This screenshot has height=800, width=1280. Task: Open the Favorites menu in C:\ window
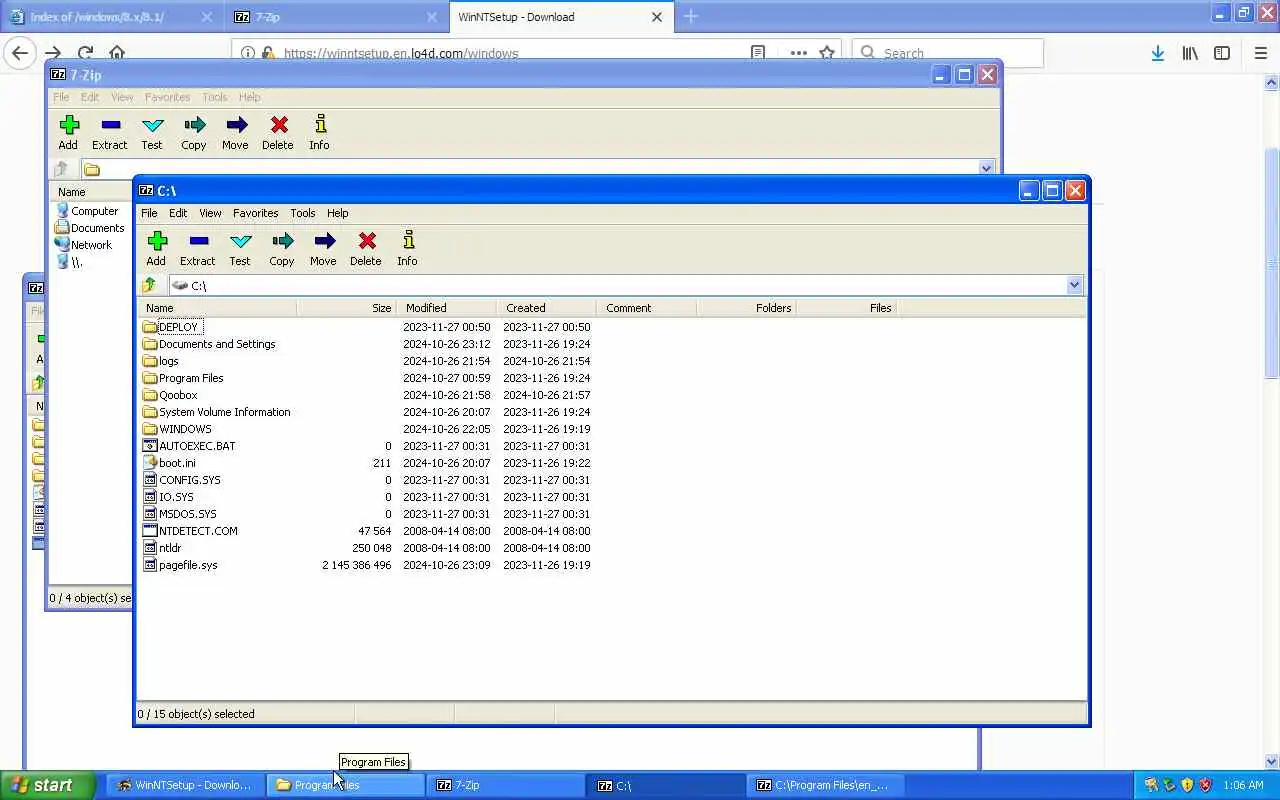click(x=256, y=213)
